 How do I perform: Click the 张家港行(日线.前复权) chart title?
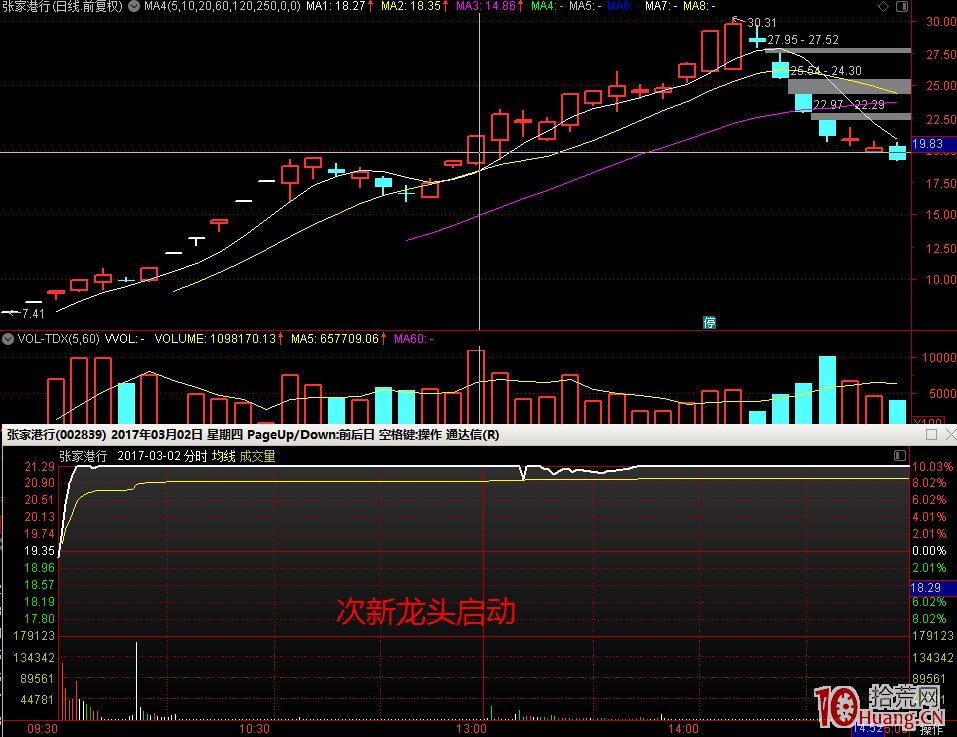62,7
